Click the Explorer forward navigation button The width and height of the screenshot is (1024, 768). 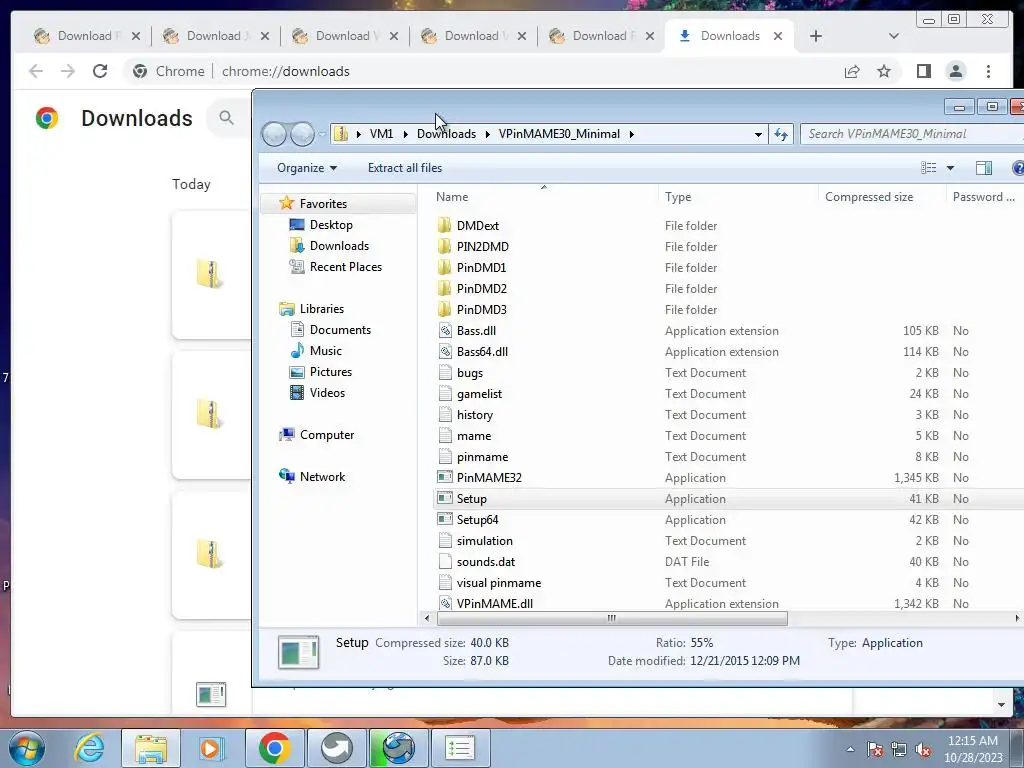coord(302,134)
